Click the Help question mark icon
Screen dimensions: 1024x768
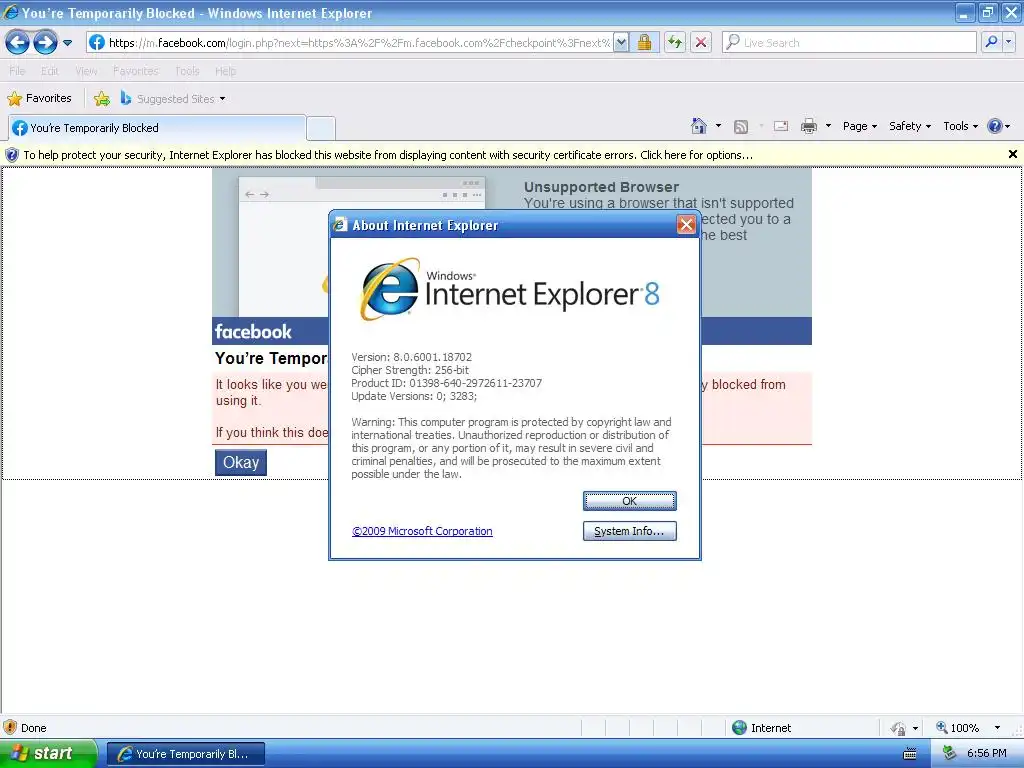tap(995, 126)
